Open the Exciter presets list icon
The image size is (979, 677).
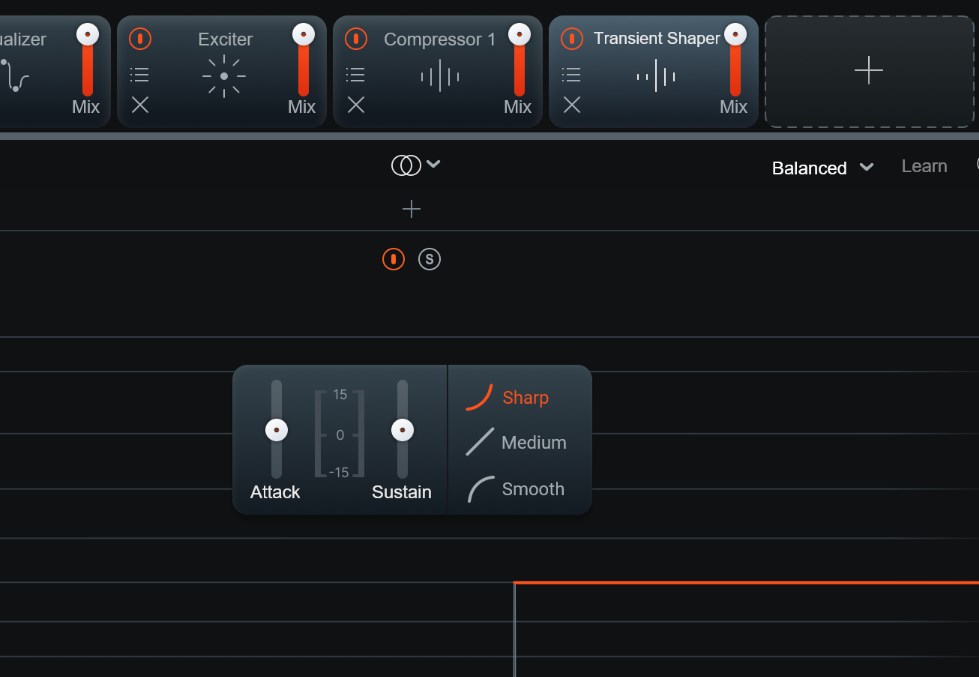pos(140,75)
